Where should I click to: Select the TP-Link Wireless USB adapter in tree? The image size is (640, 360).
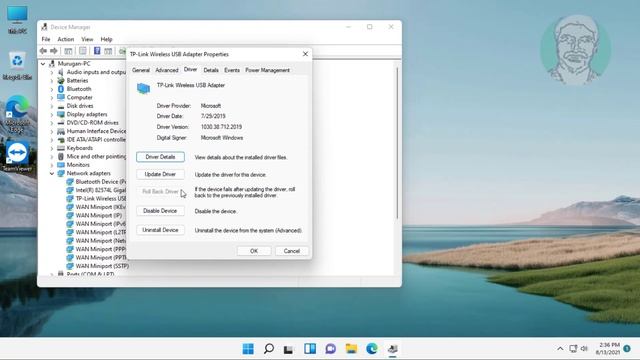101,198
